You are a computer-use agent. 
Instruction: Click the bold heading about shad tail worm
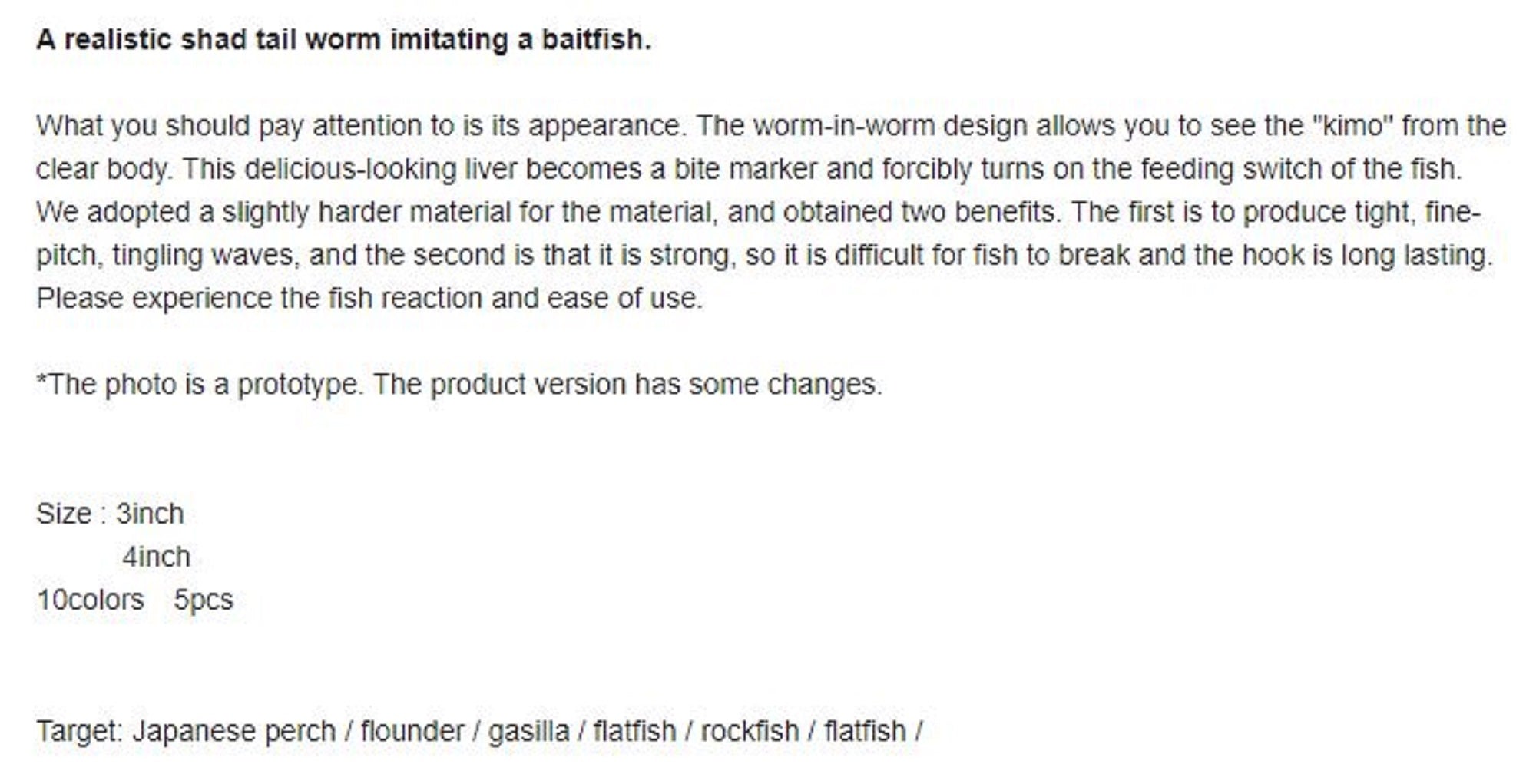point(343,39)
